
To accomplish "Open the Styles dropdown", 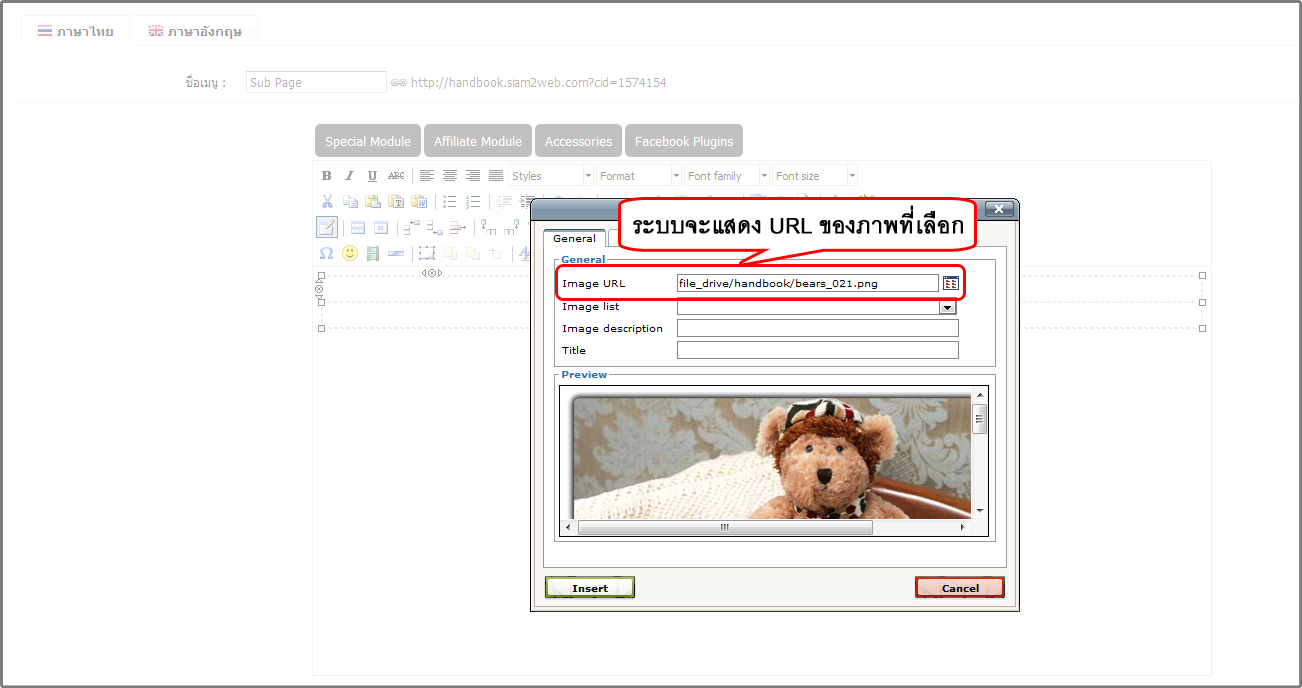I will click(x=551, y=176).
